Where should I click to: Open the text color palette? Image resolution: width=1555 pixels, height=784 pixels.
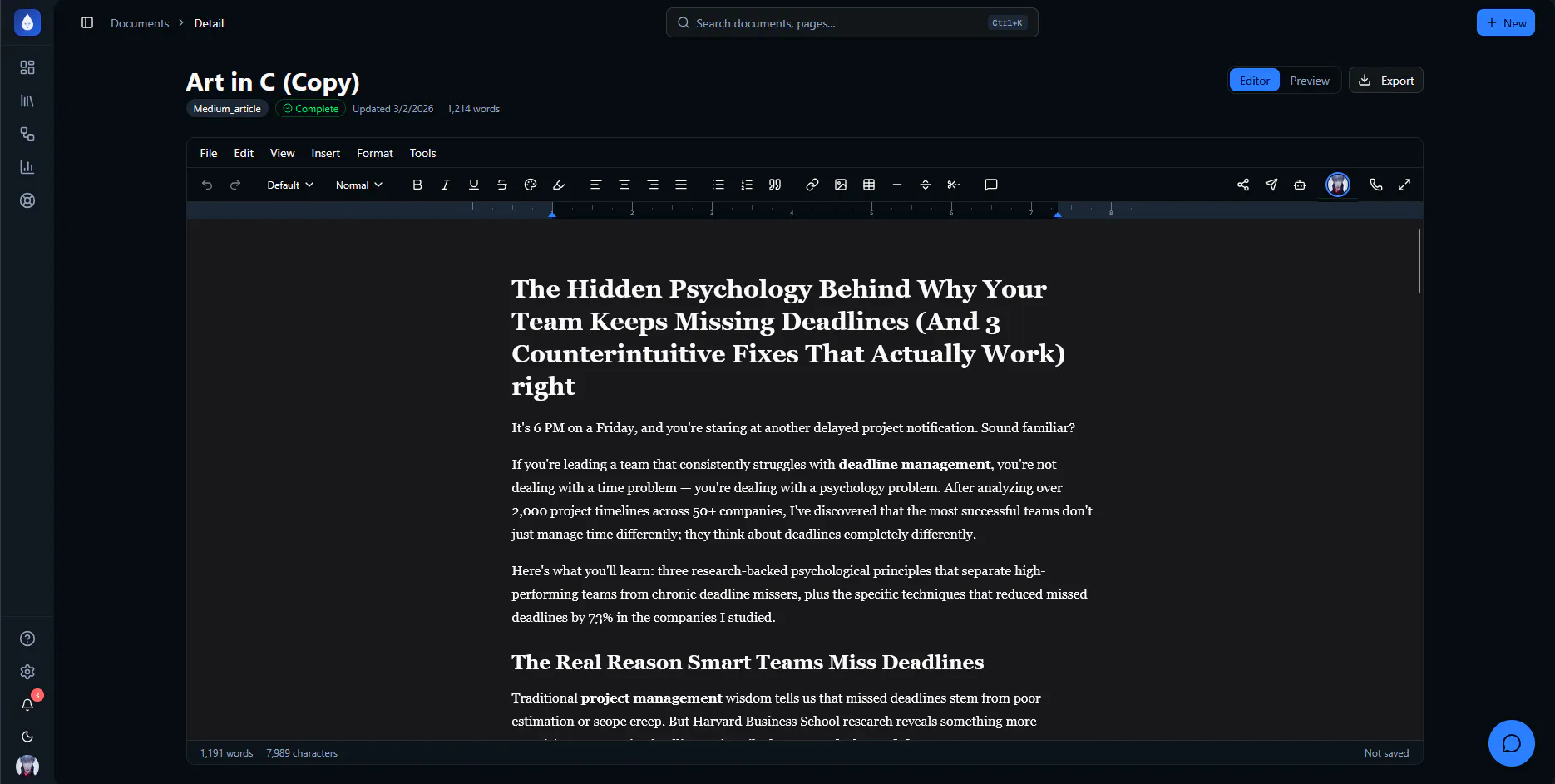coord(531,185)
